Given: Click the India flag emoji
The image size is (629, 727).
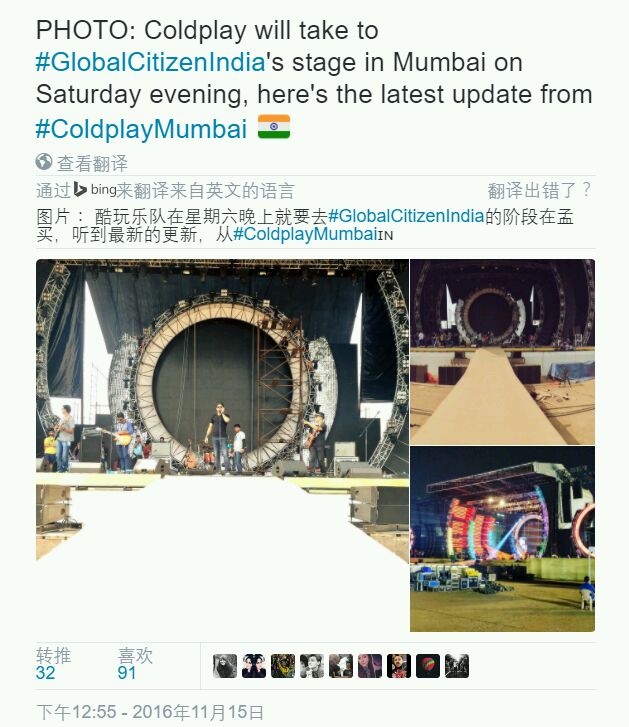Looking at the screenshot, I should click(x=274, y=127).
